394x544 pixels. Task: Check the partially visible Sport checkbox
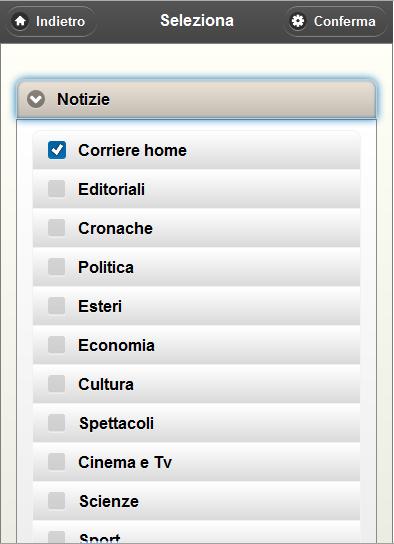pyautogui.click(x=57, y=537)
